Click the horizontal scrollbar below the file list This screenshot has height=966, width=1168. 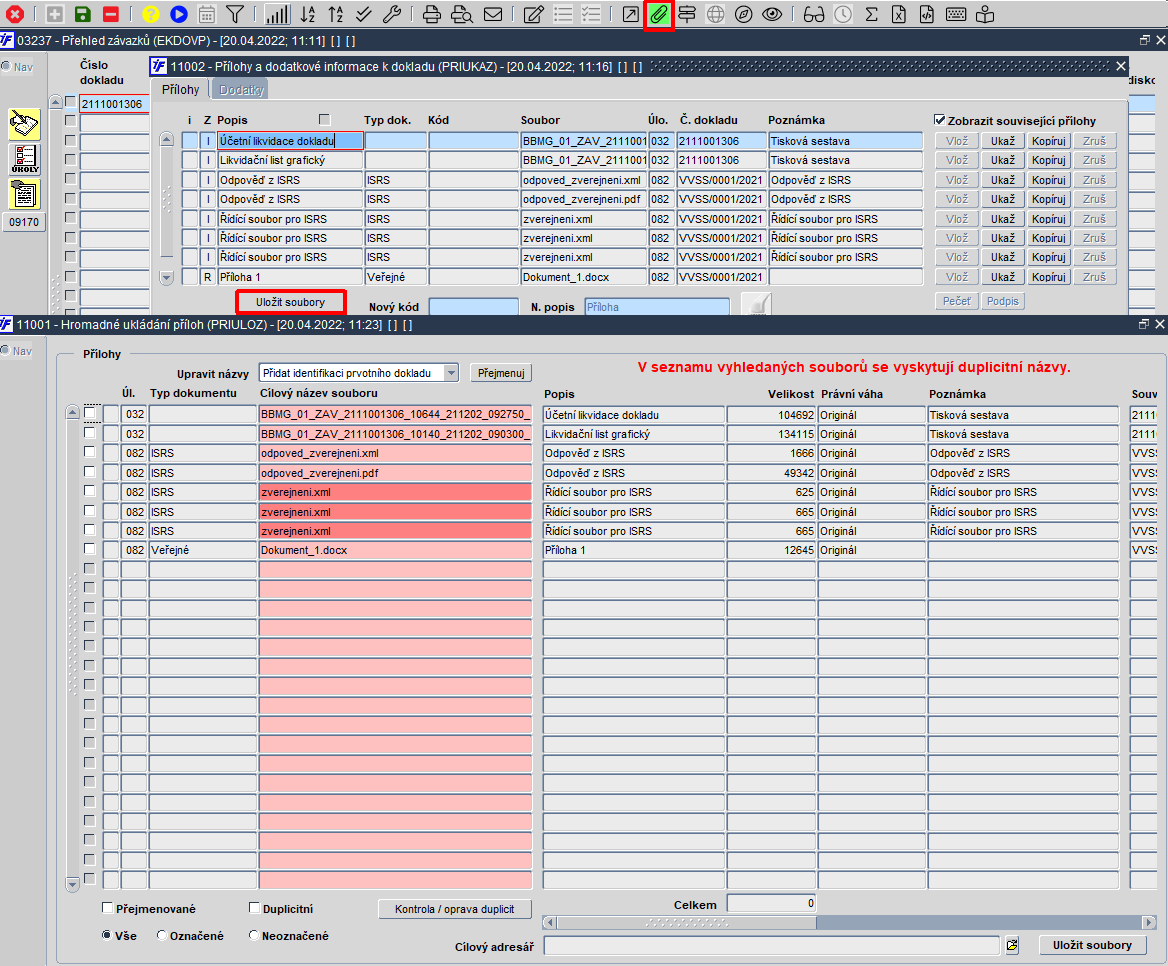[x=849, y=923]
